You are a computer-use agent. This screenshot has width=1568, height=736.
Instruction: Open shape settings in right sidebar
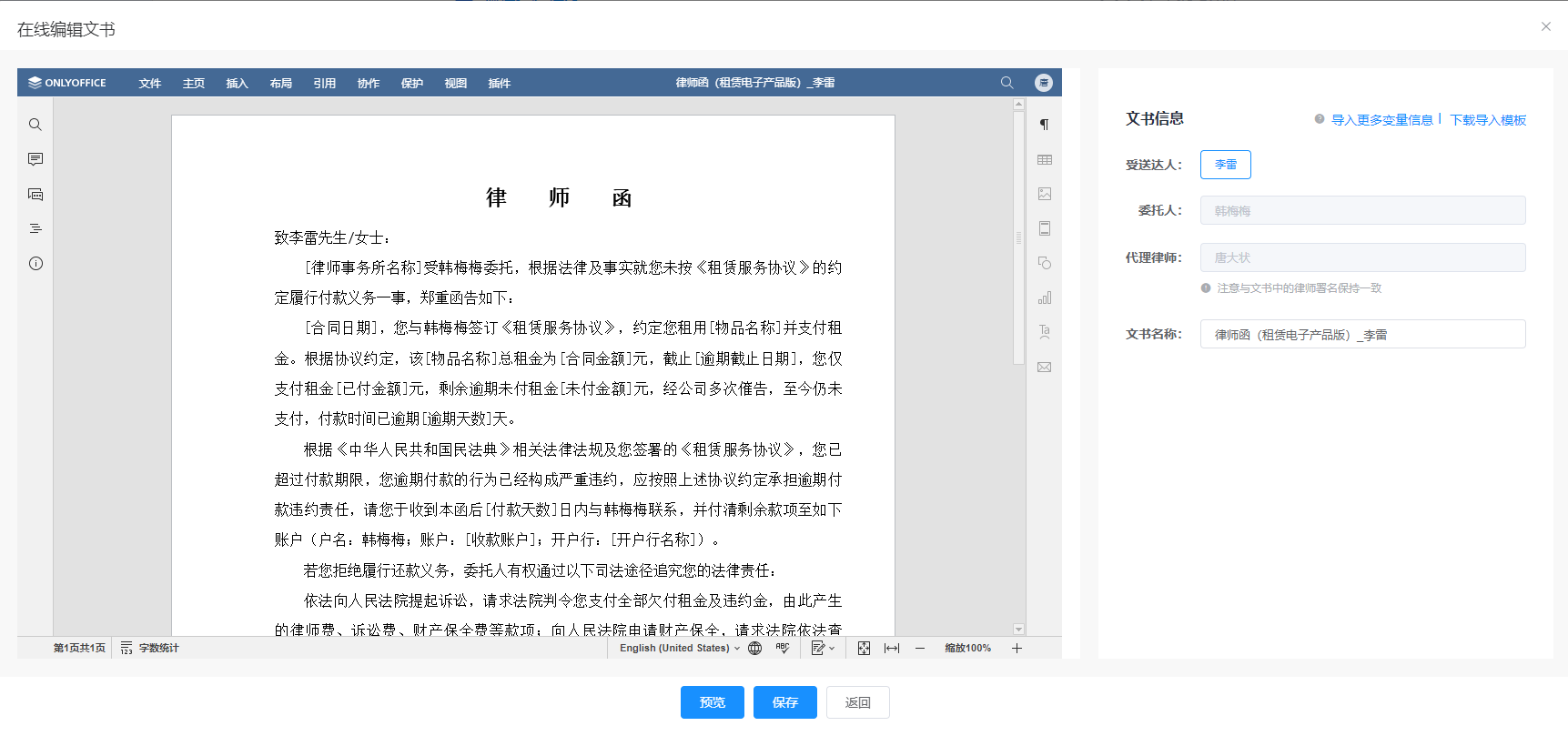(1045, 263)
